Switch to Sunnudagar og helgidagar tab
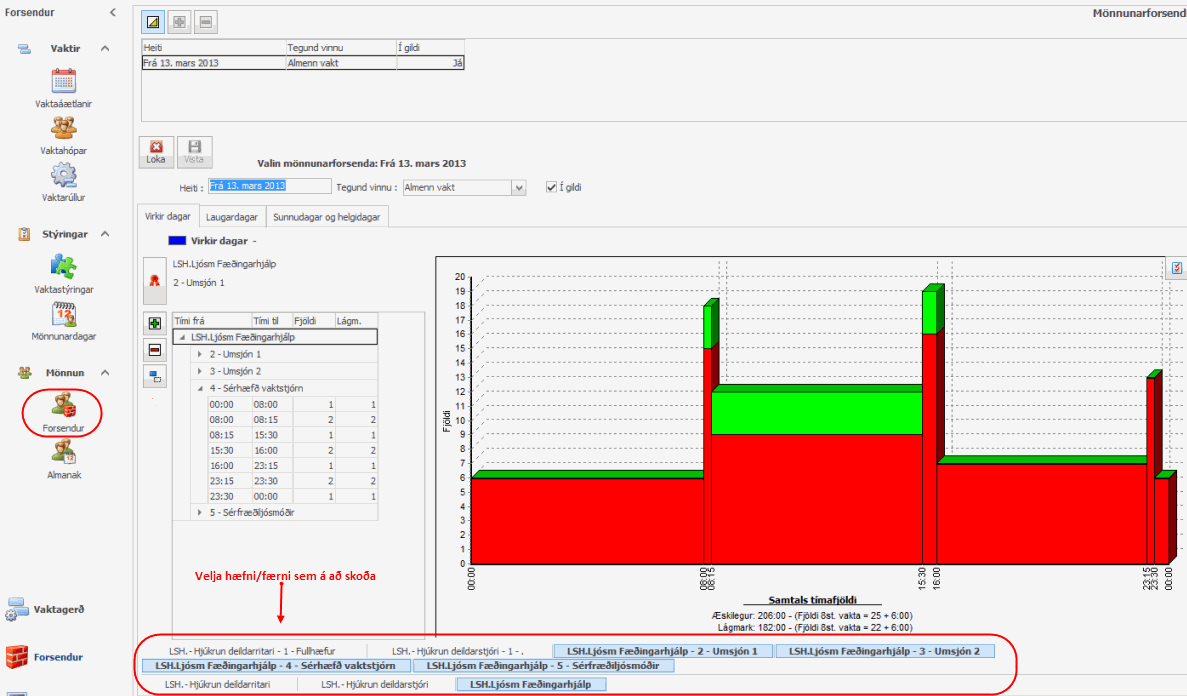 (x=326, y=217)
